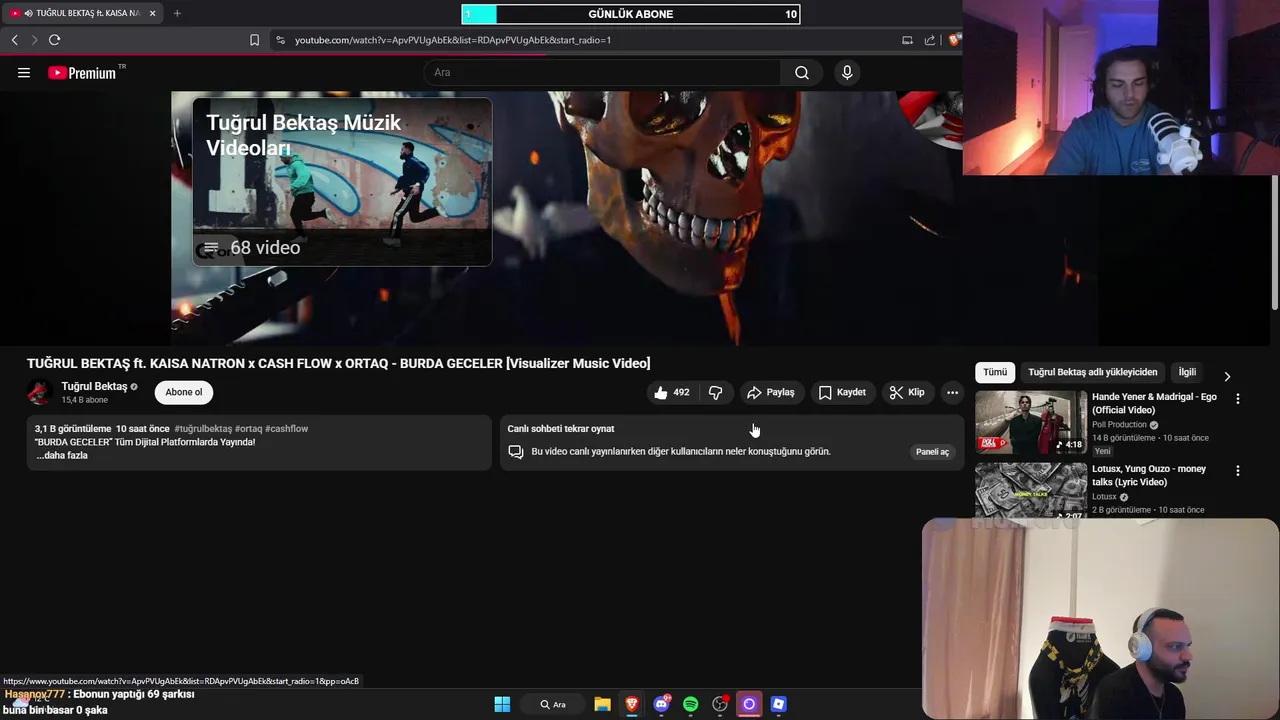Open Spotify from taskbar
1280x720 pixels.
pos(690,704)
